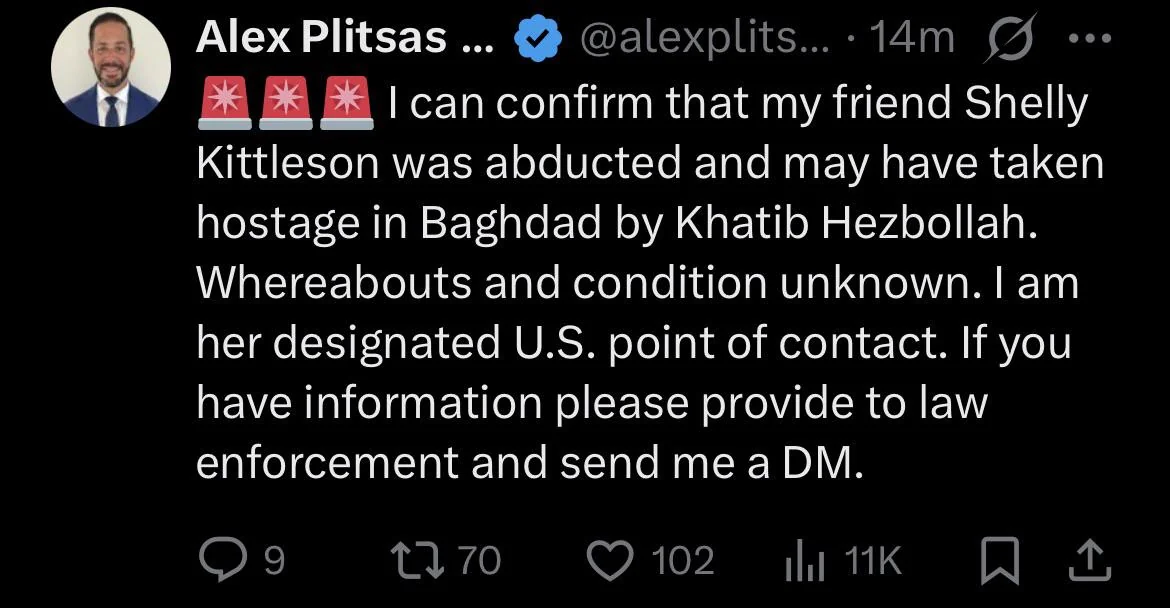Screen dimensions: 1170x608
Task: Click the slashed-circle Grok icon
Action: click(x=1010, y=40)
